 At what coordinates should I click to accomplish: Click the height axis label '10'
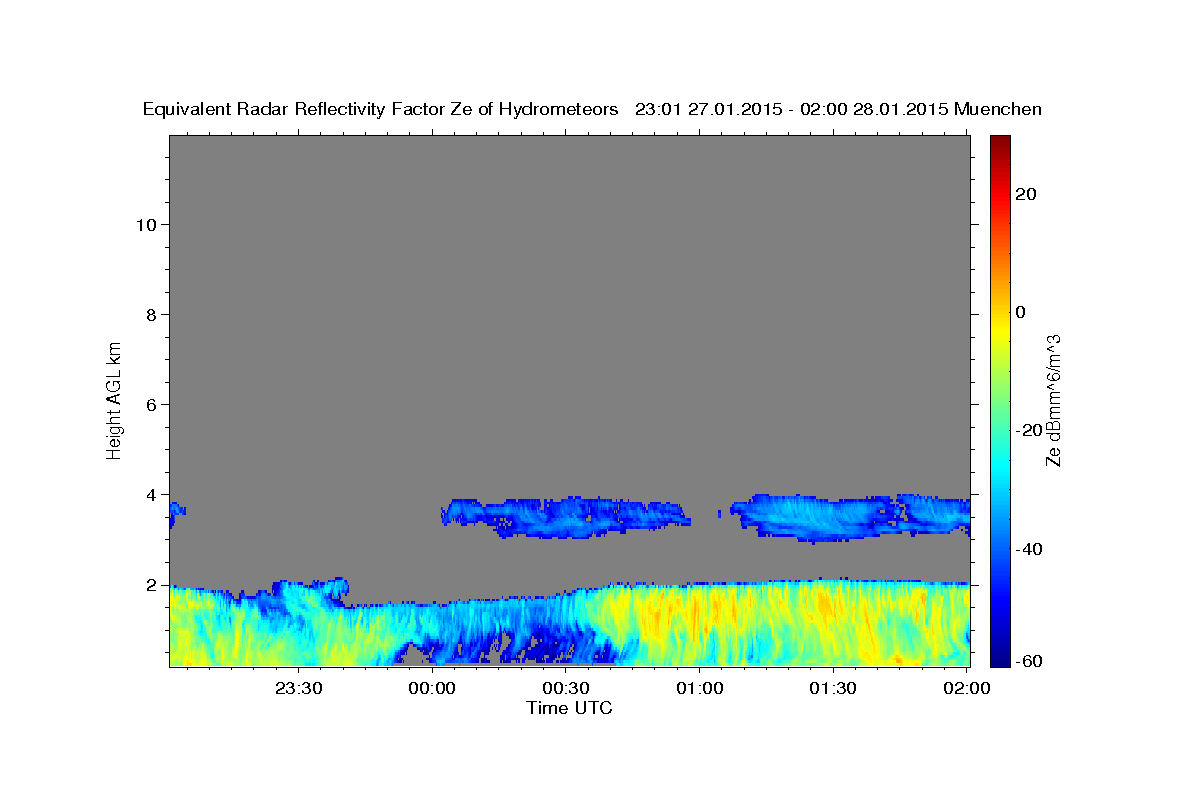147,224
